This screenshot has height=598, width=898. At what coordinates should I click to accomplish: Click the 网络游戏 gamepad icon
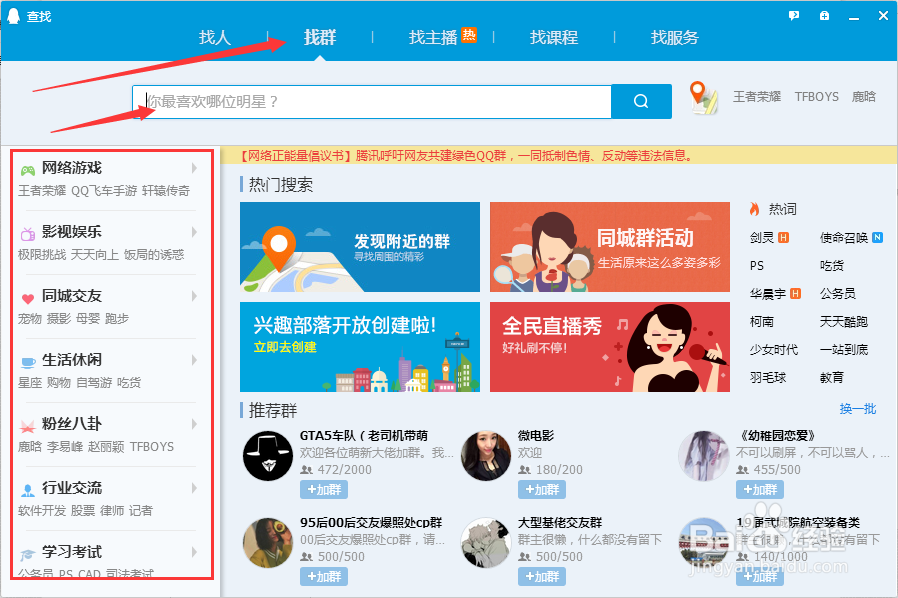[27, 170]
